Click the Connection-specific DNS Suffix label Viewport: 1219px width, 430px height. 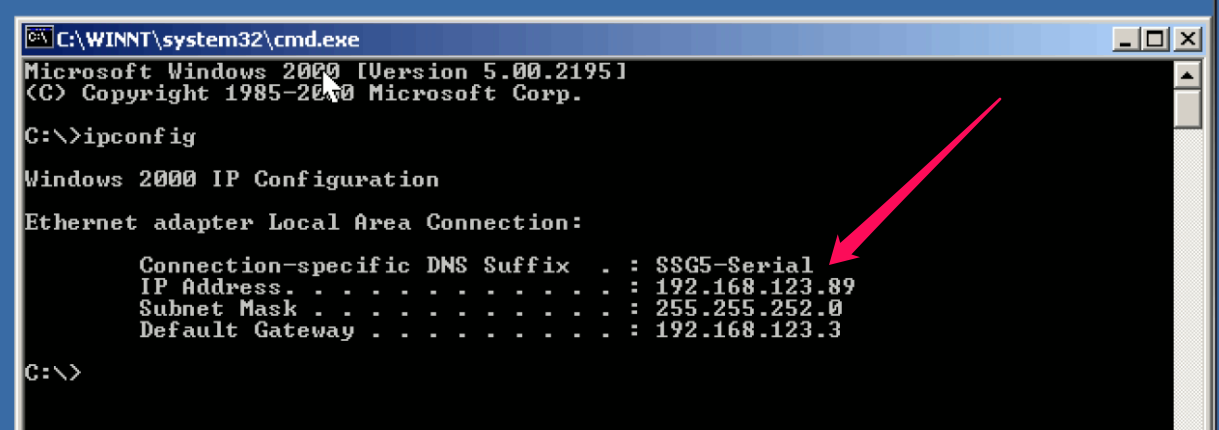[x=354, y=266]
